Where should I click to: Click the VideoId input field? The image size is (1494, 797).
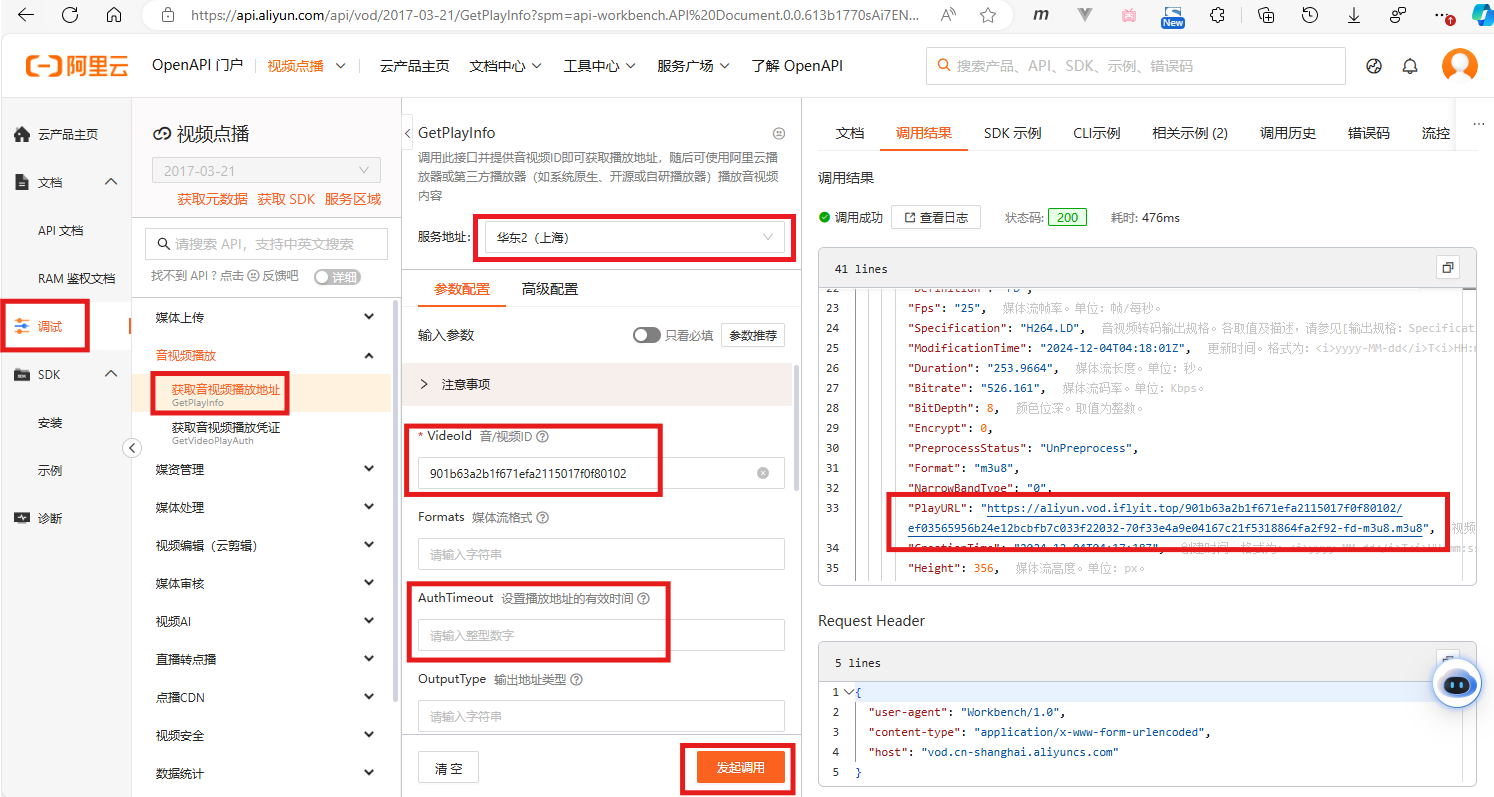click(x=601, y=473)
